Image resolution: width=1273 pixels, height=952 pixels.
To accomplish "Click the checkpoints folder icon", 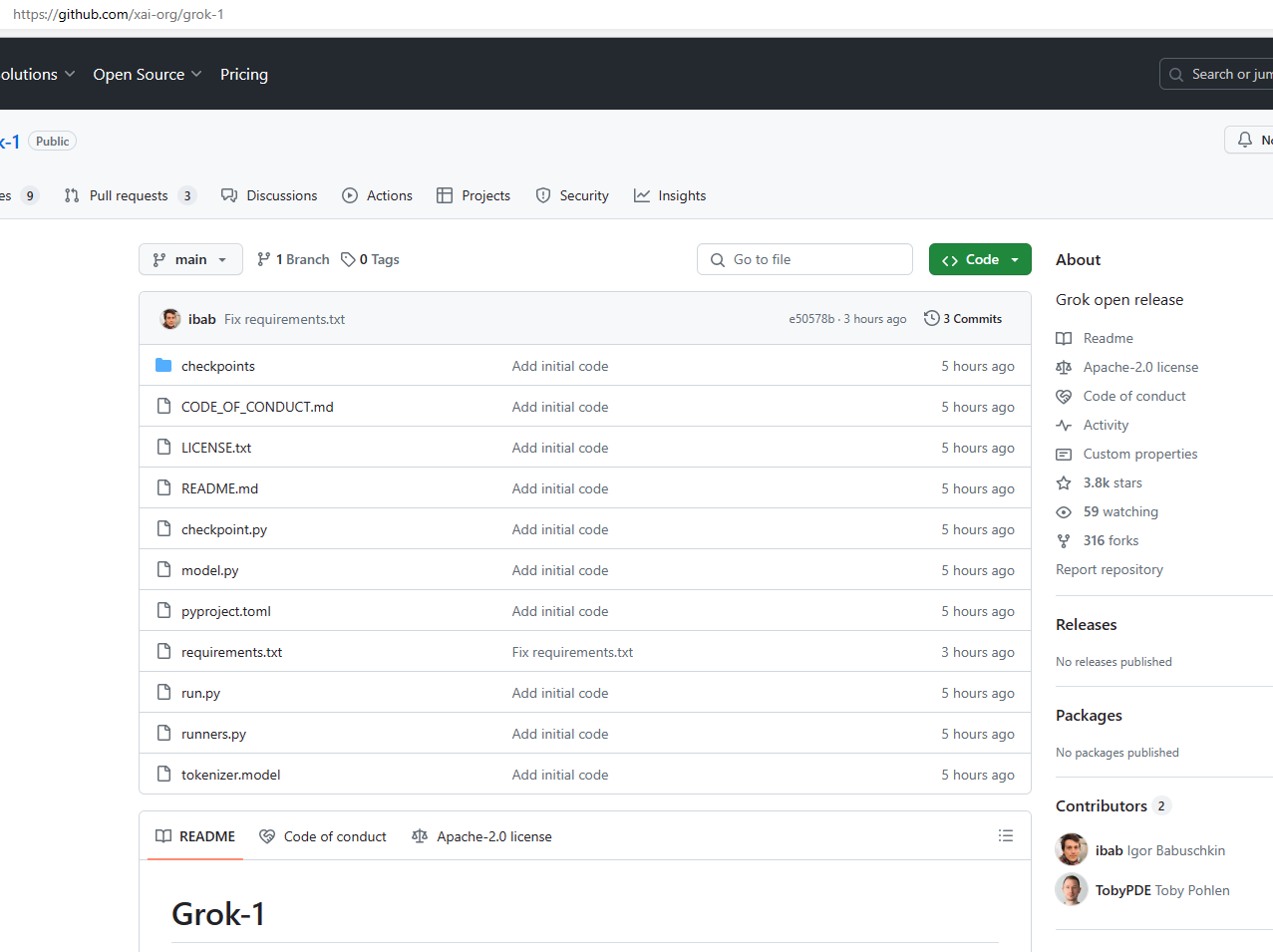I will 163,366.
